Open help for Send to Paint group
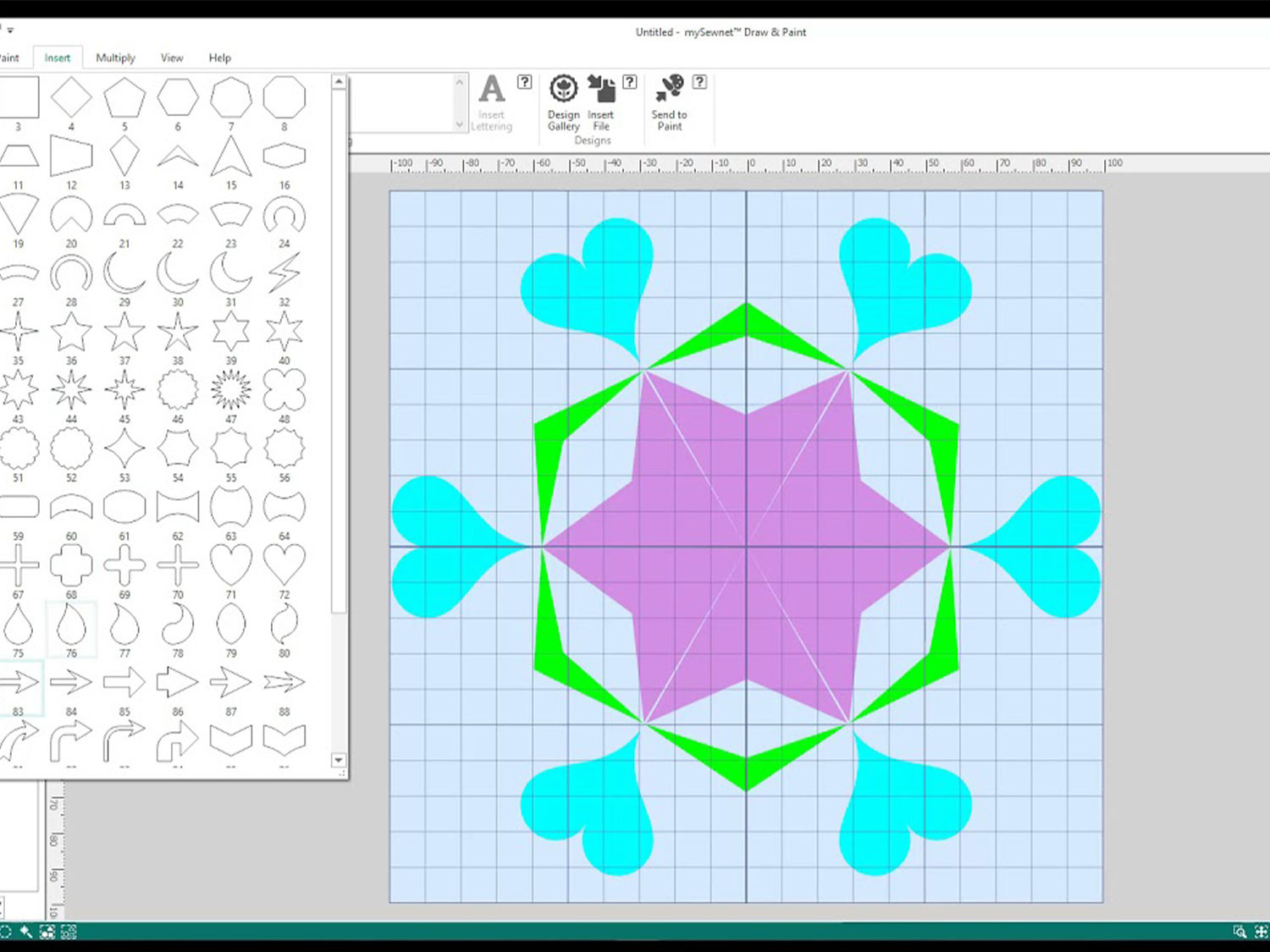The width and height of the screenshot is (1270, 952). pos(699,82)
